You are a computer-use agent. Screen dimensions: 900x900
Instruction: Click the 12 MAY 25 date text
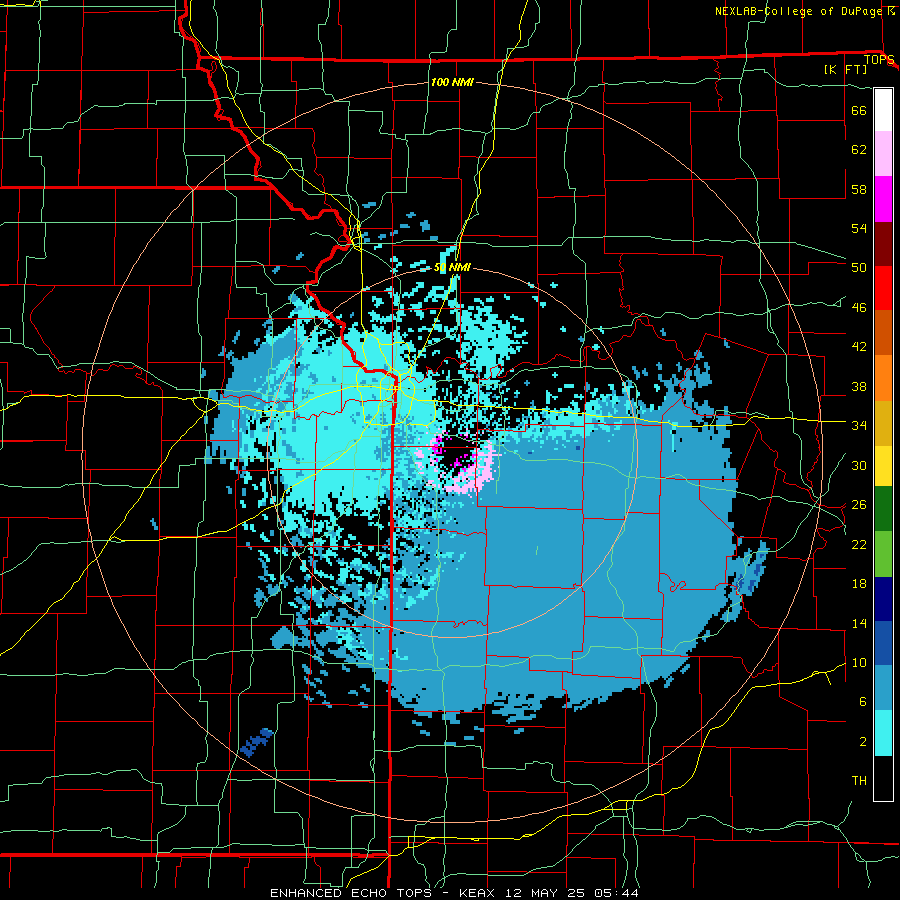[544, 893]
